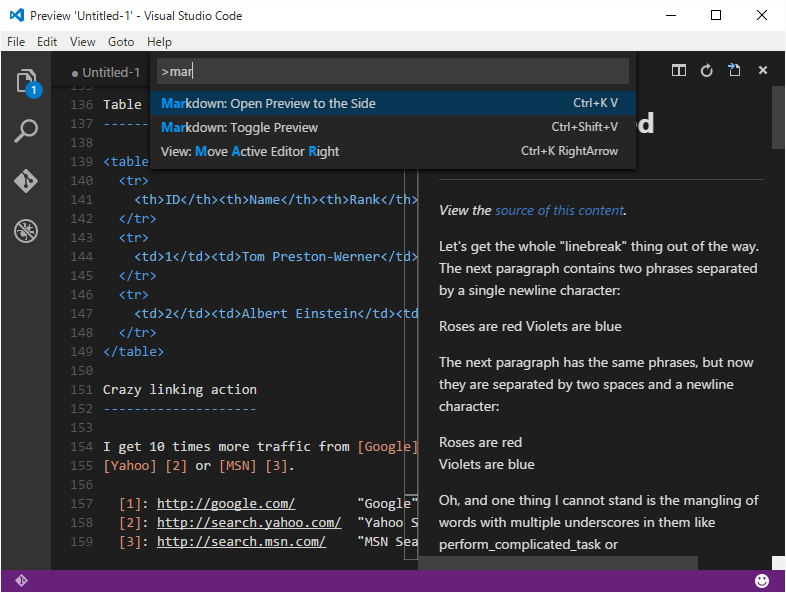Open the View menu
This screenshot has width=786, height=593.
coord(82,42)
